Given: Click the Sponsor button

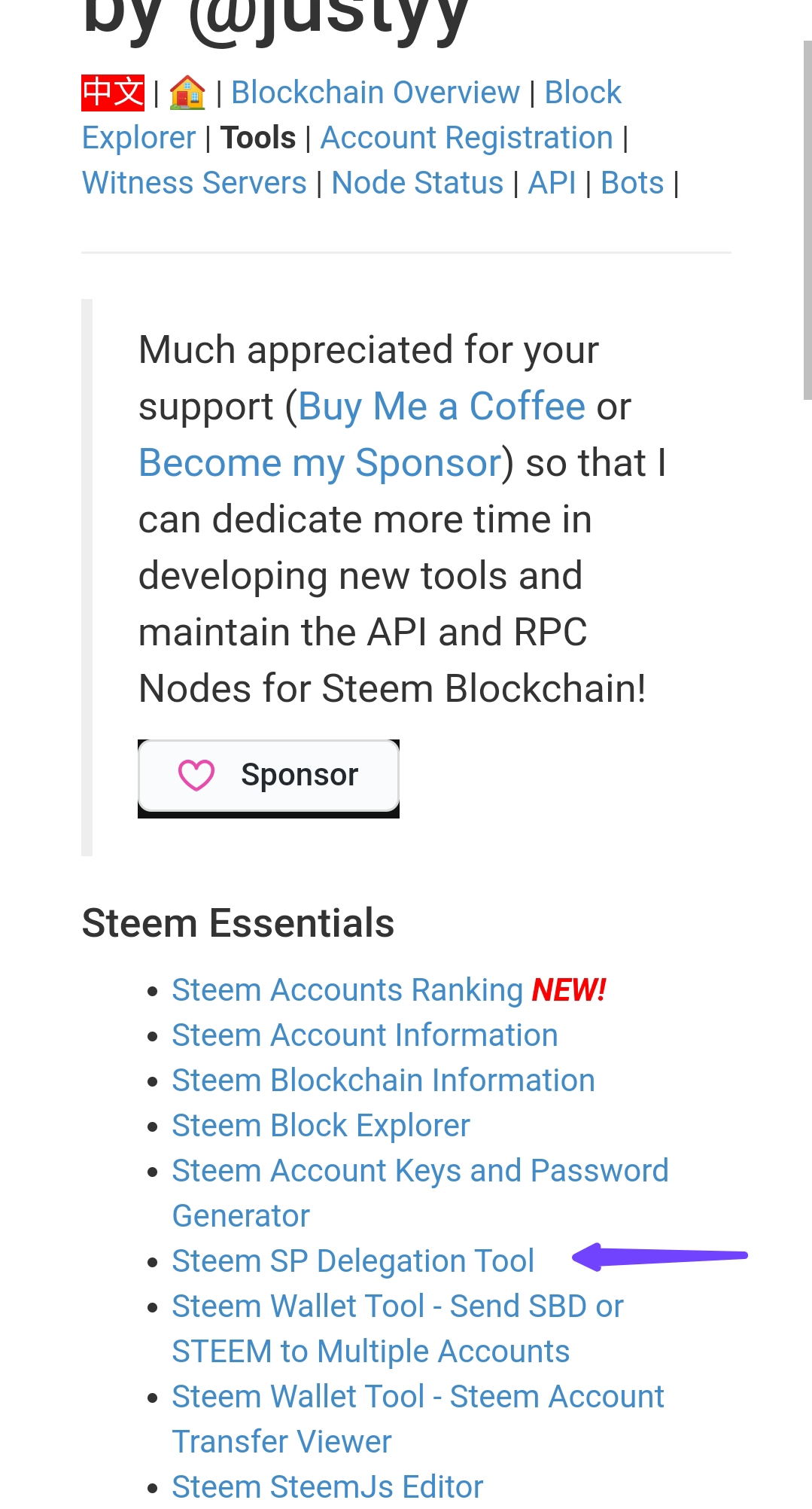Looking at the screenshot, I should pyautogui.click(x=269, y=776).
